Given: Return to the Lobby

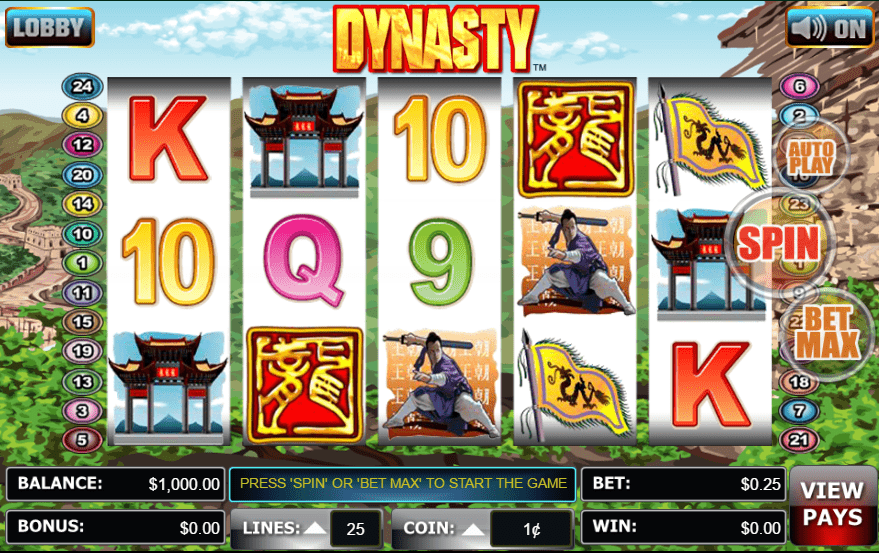Looking at the screenshot, I should pos(49,27).
